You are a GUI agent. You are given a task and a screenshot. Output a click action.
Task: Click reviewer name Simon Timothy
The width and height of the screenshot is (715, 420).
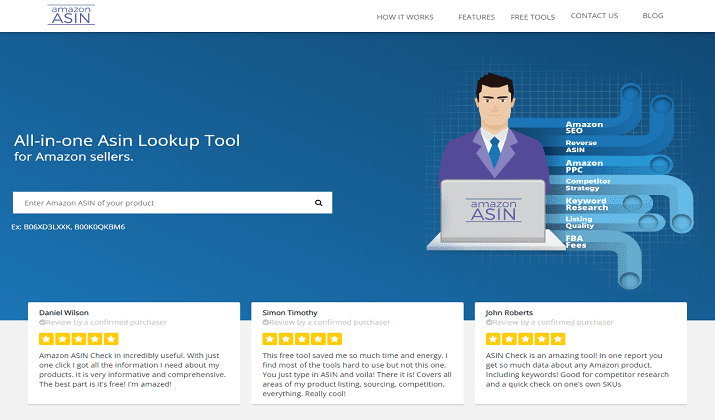coord(290,312)
